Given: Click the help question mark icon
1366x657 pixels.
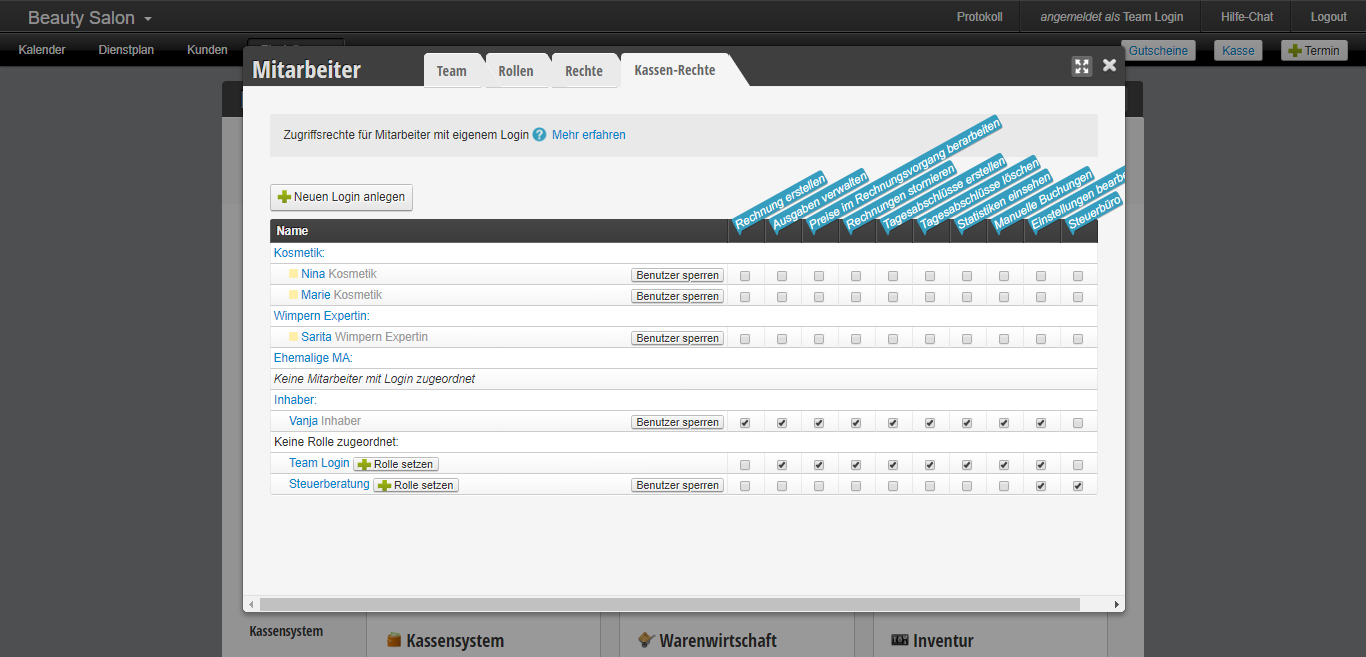Looking at the screenshot, I should (x=540, y=135).
